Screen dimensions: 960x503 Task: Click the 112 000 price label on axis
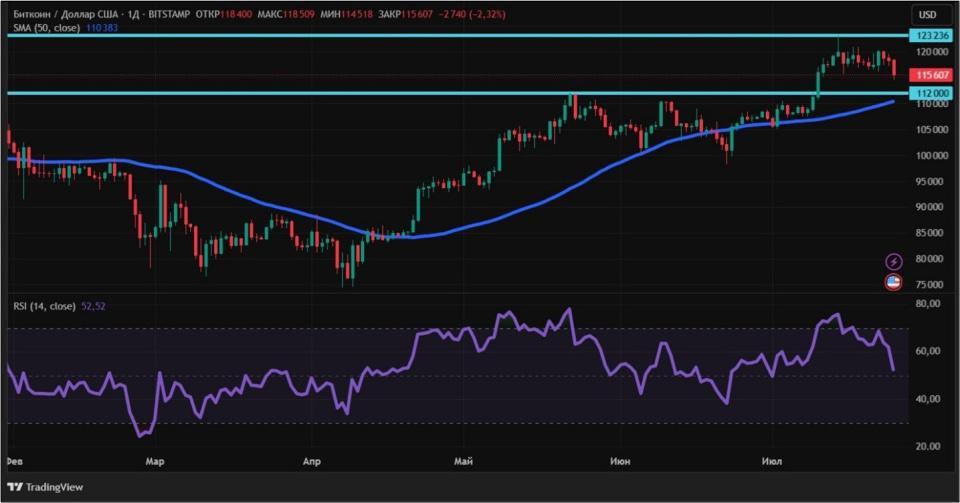[930, 93]
